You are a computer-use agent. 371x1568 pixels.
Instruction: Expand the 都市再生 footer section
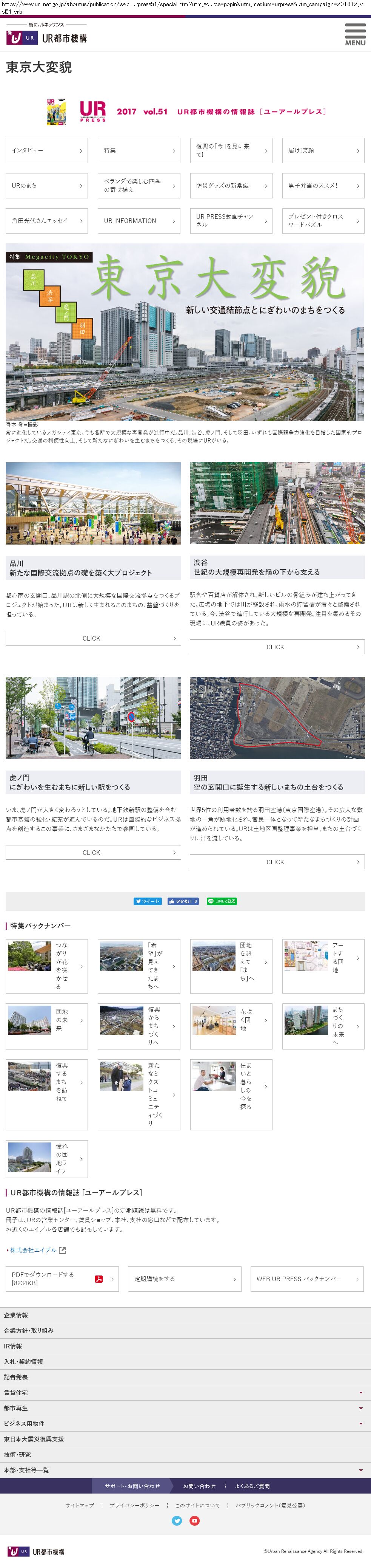click(361, 1408)
